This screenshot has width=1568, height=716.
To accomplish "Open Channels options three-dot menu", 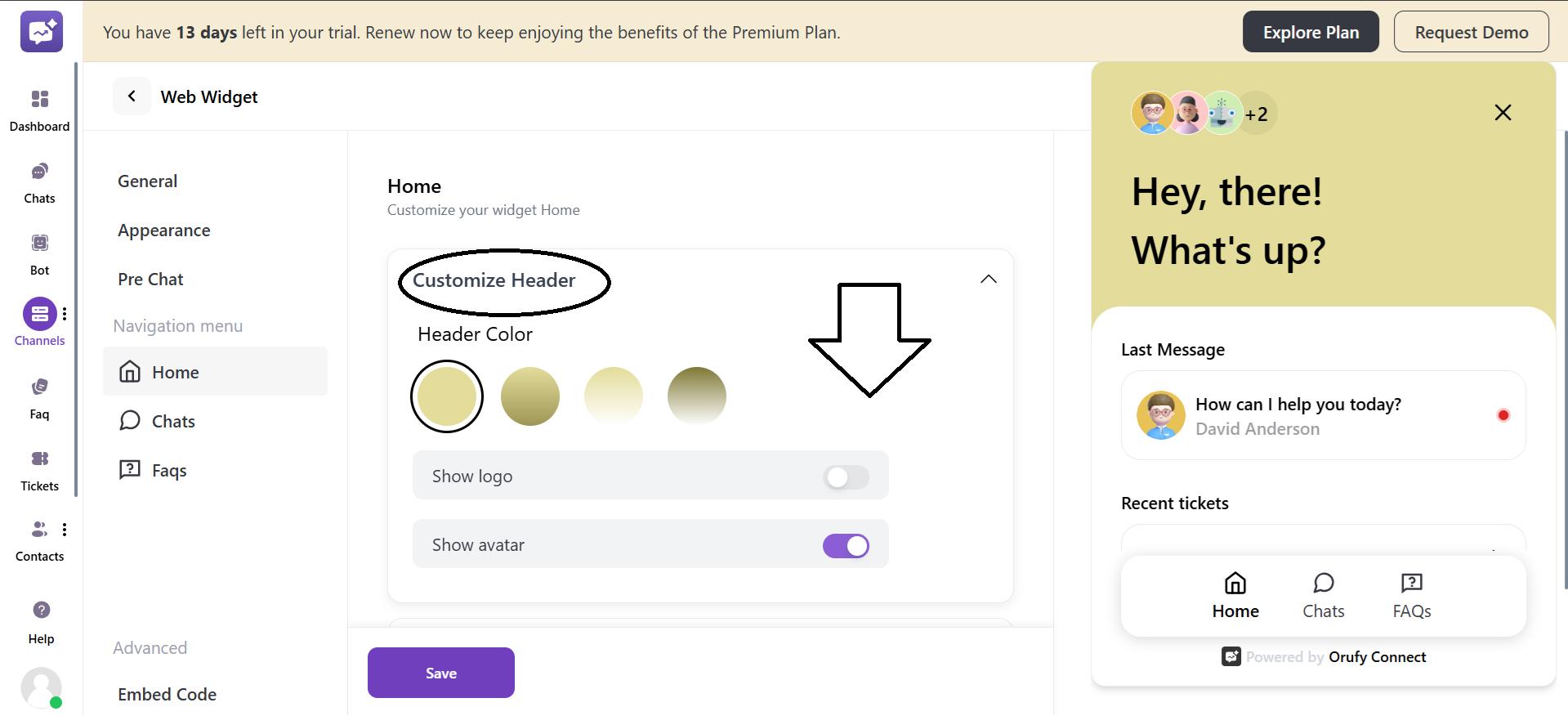I will click(65, 314).
